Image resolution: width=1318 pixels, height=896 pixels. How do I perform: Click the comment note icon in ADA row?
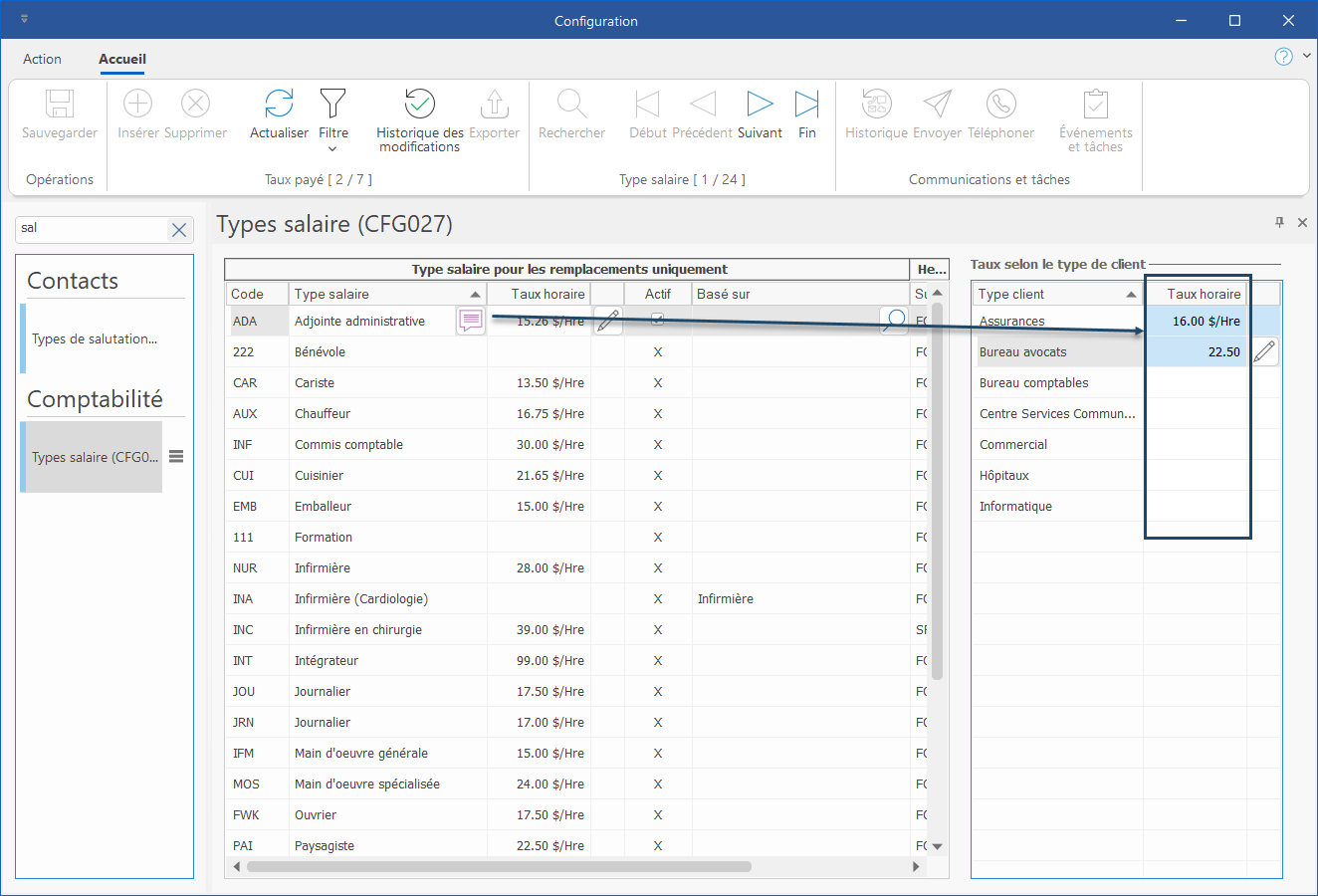pyautogui.click(x=471, y=321)
